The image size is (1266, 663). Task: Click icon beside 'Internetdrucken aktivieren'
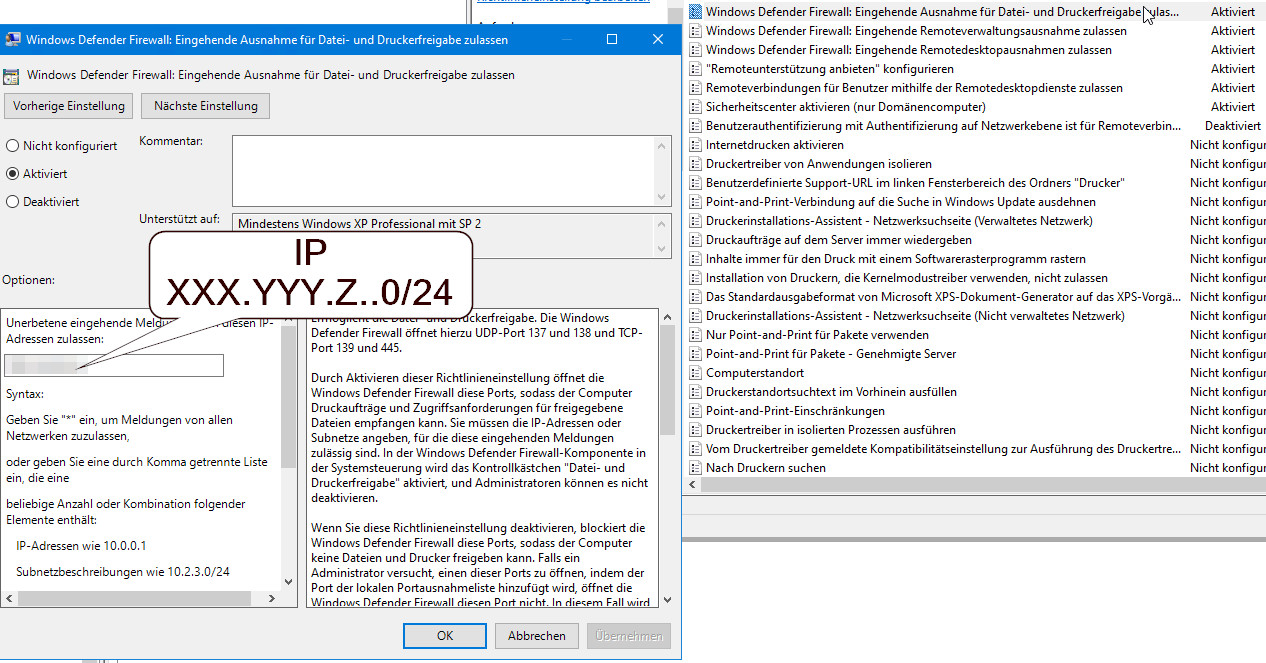[696, 145]
